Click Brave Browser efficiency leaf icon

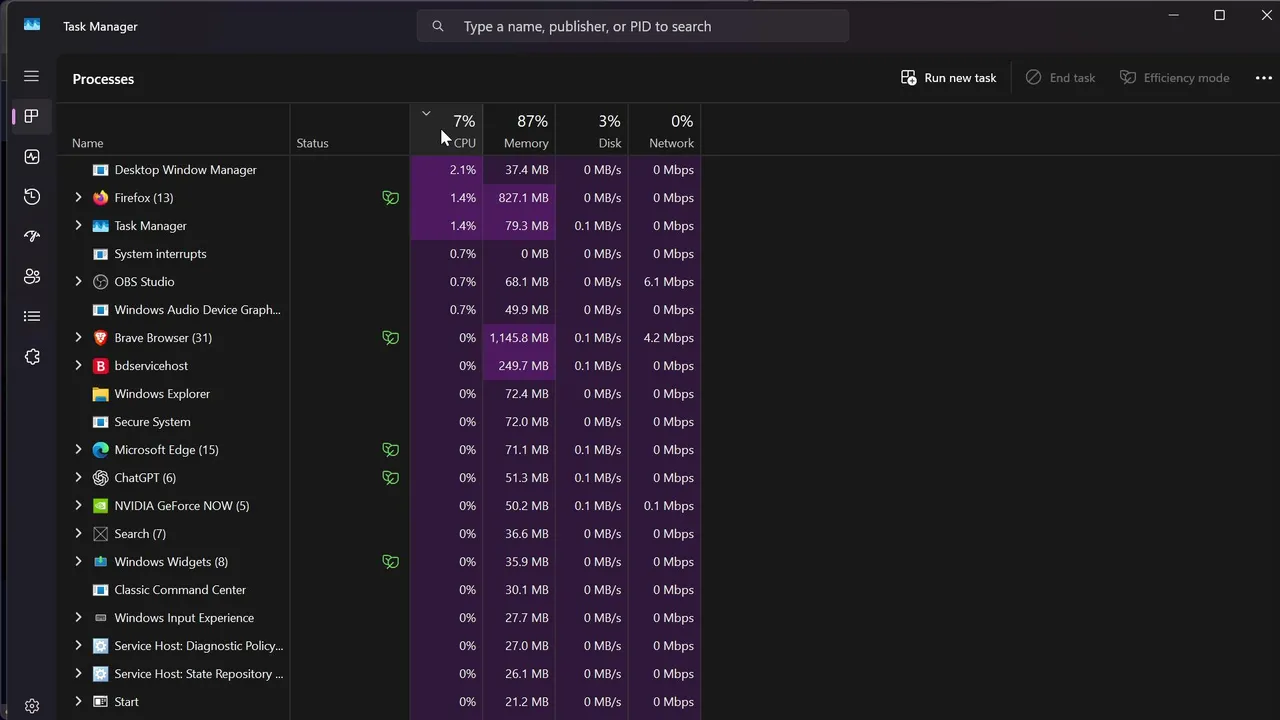click(x=390, y=338)
